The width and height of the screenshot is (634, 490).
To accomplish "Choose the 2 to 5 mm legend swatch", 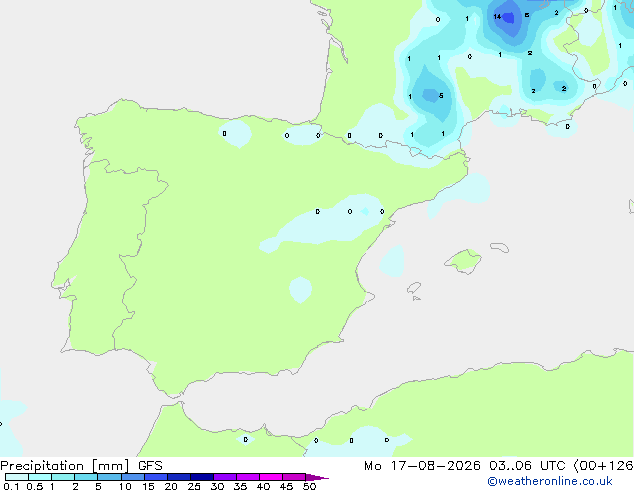I will 86,477.
